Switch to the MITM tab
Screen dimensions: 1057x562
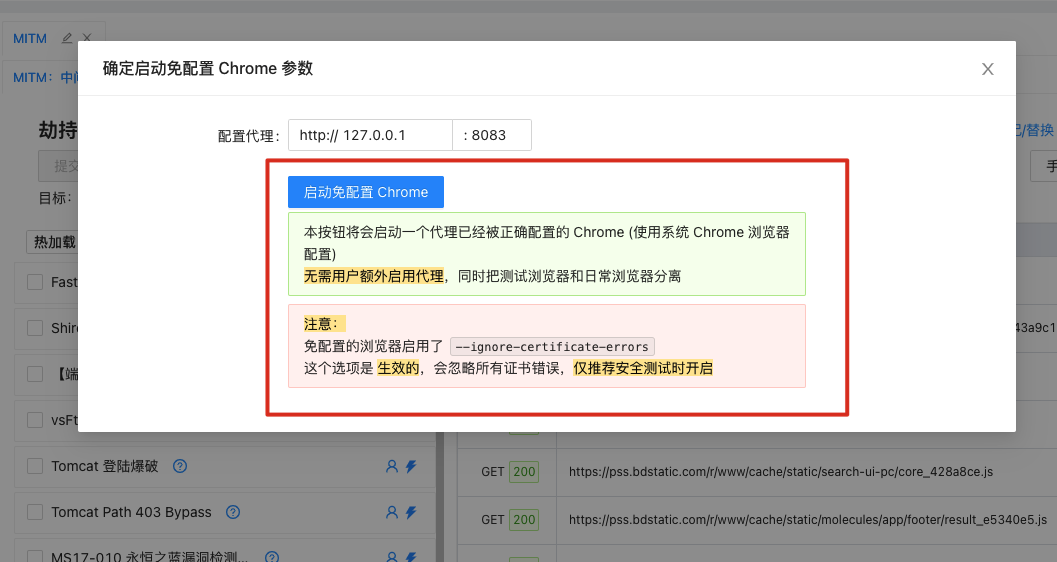(x=30, y=38)
